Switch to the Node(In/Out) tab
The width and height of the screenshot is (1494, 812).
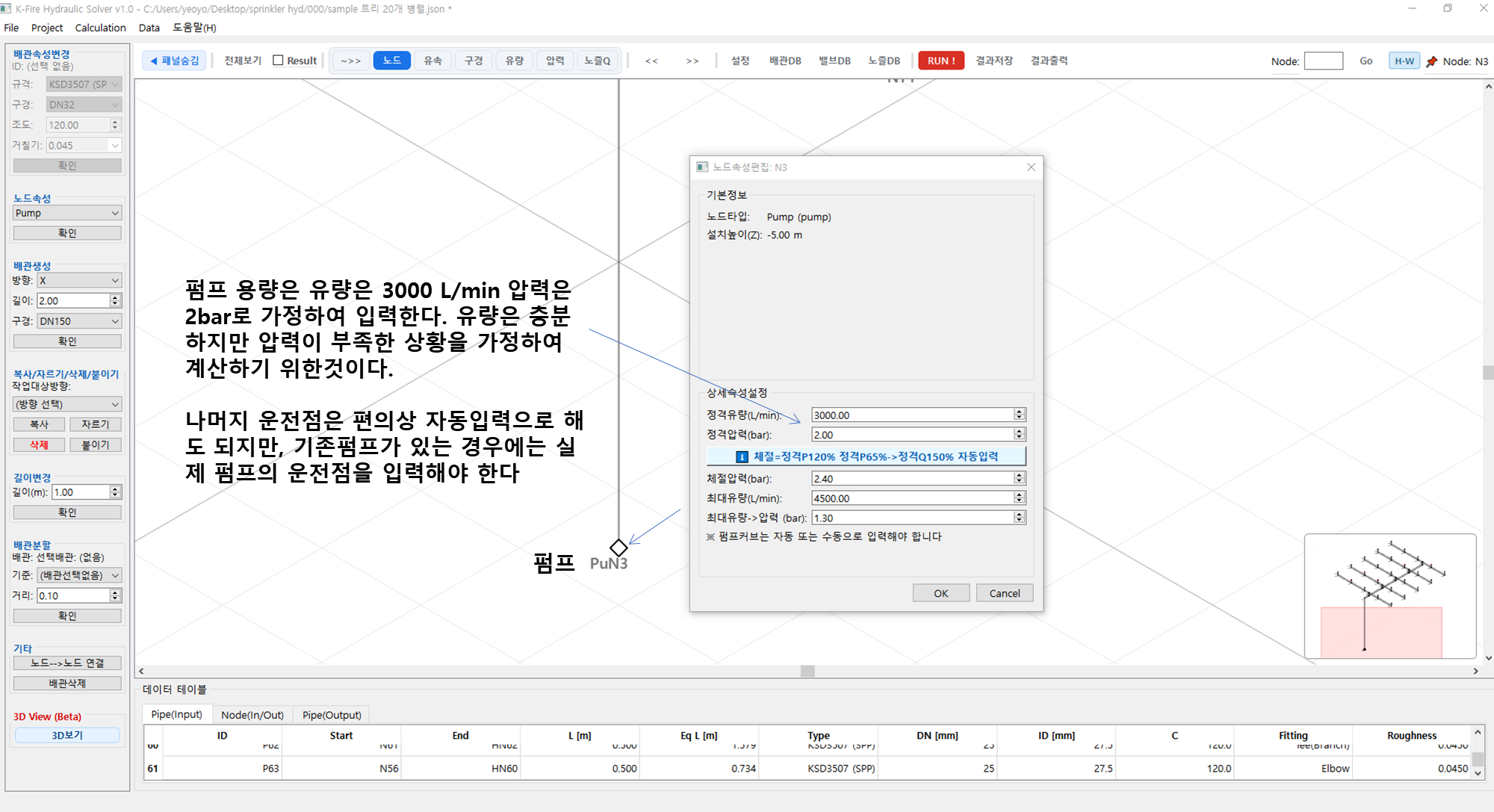click(252, 715)
